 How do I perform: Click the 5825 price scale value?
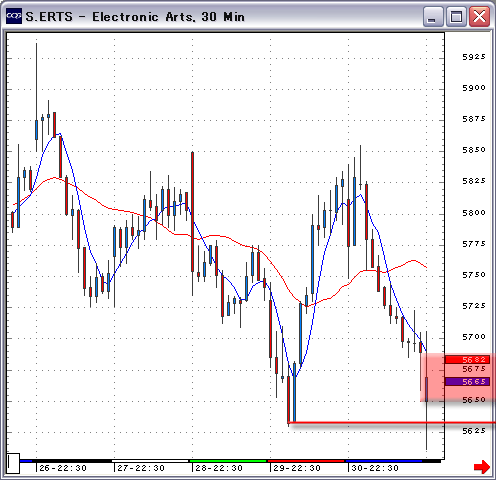coord(474,181)
